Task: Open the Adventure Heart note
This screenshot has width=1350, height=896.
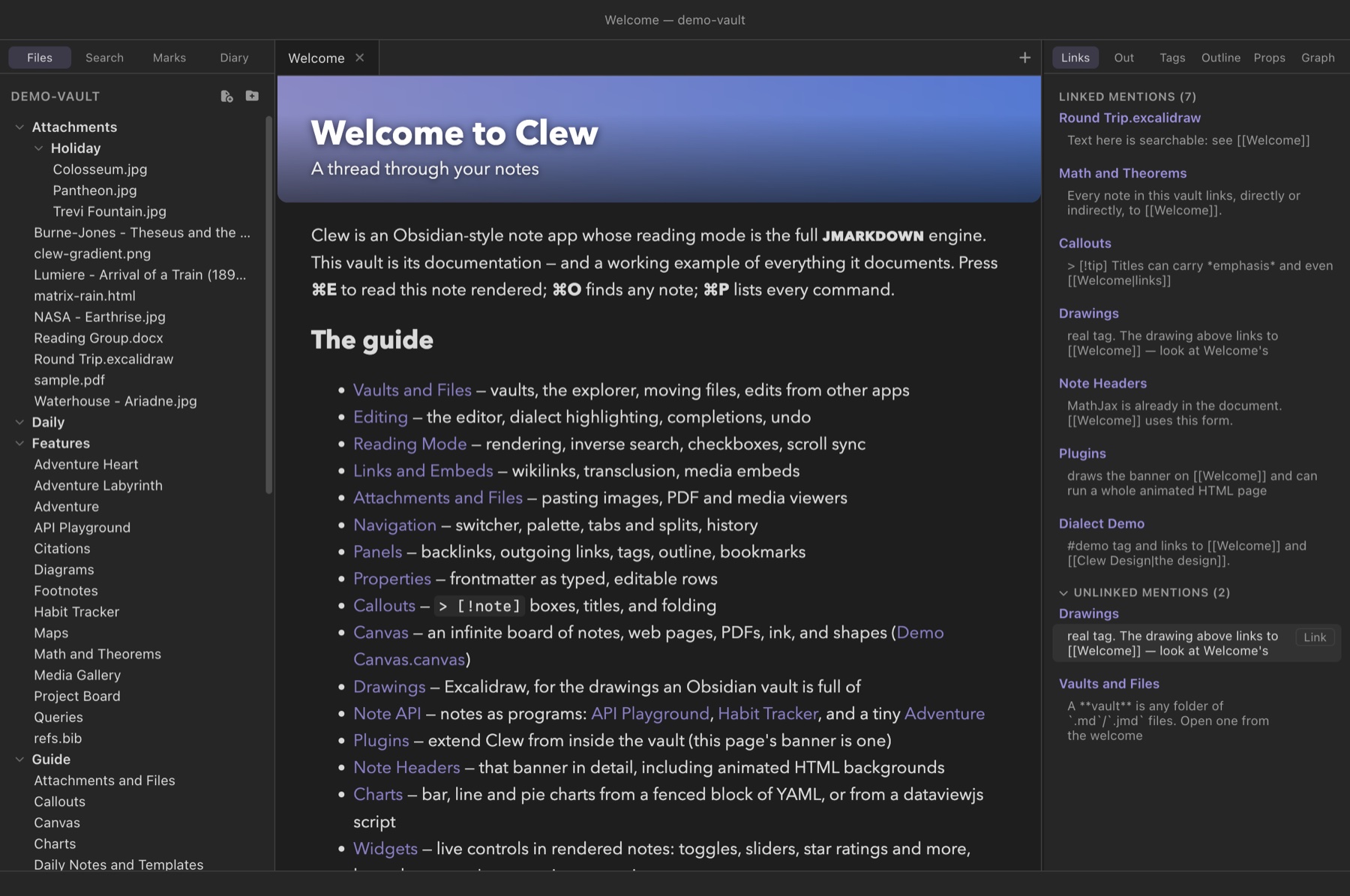Action: [86, 464]
